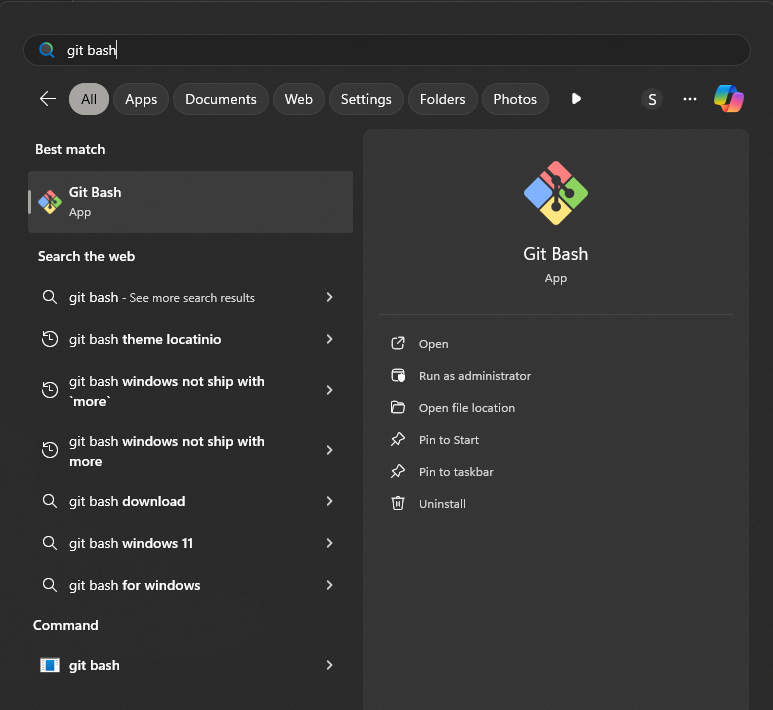Select the Documents filter tab

221,99
